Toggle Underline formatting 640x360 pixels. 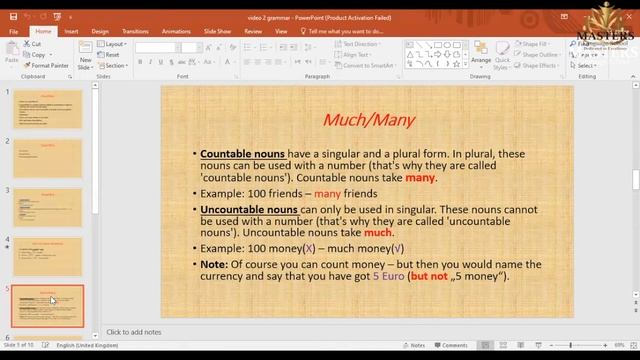161,62
